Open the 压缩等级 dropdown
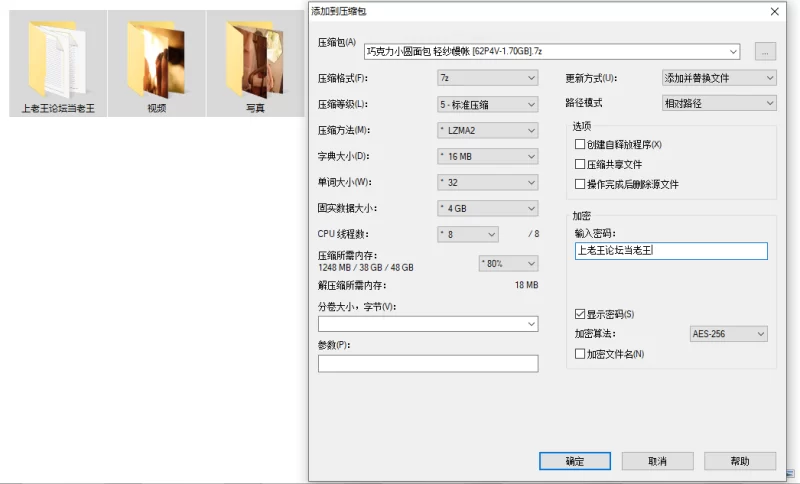Screen dimensions: 800x484 488,104
